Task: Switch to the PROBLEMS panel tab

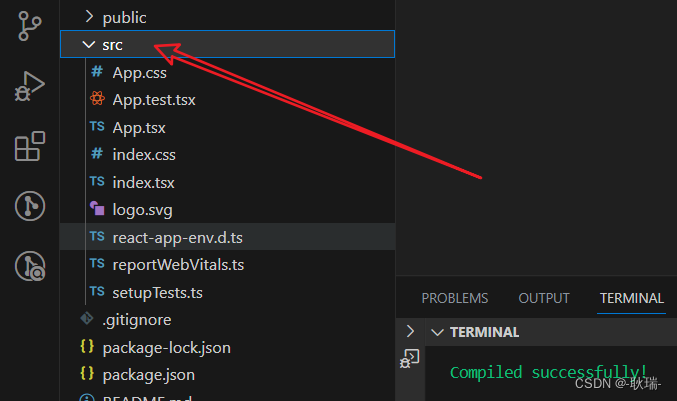Action: click(455, 298)
